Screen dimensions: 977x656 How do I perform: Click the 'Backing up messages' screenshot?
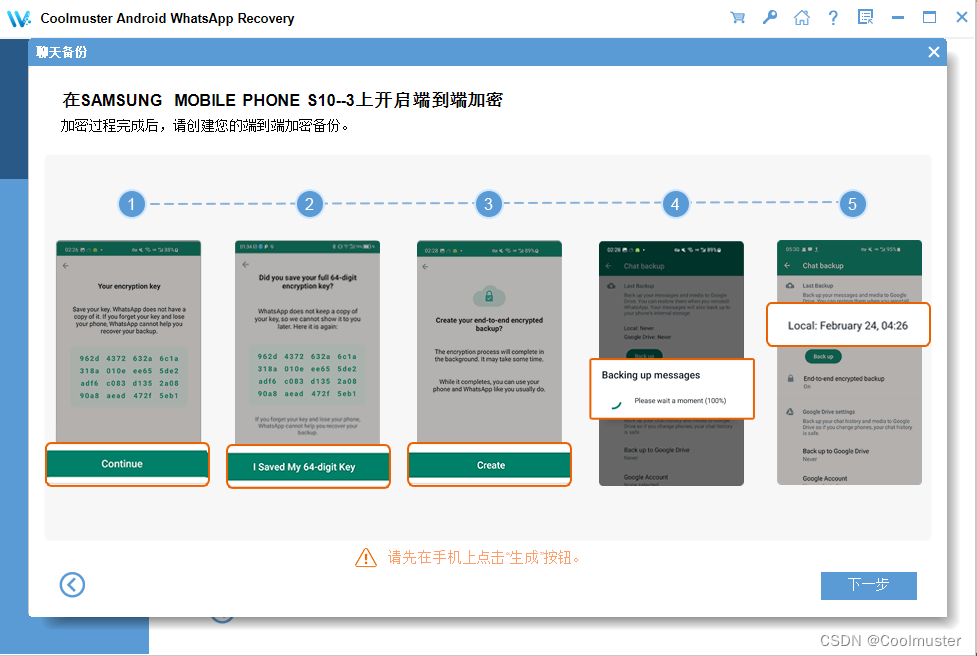coord(672,363)
